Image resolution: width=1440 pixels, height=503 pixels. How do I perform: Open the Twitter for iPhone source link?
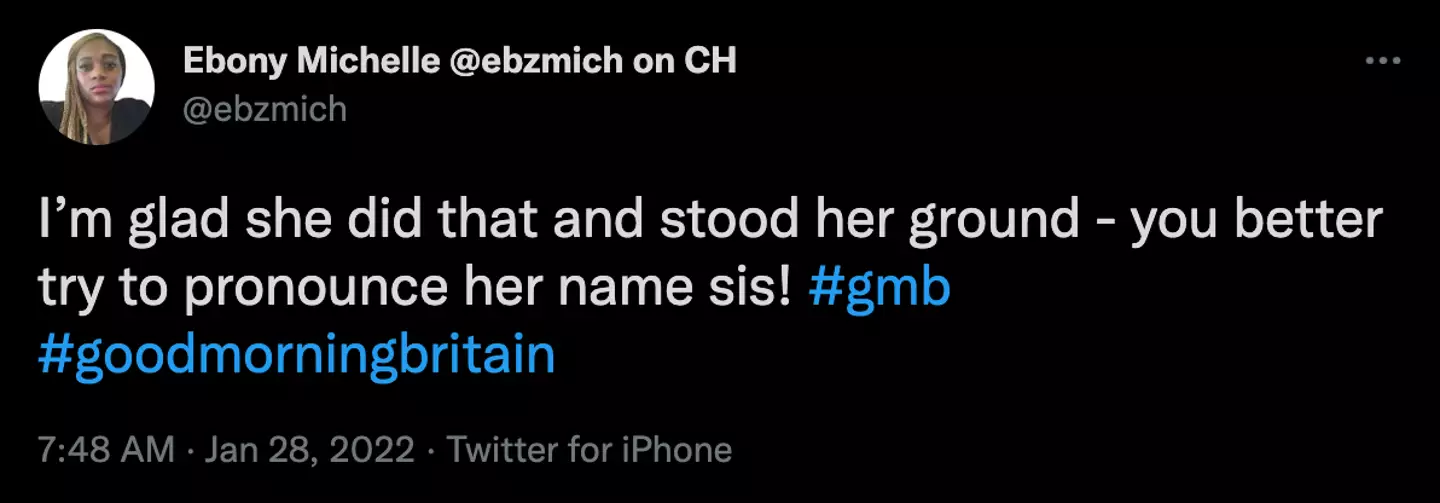point(589,450)
